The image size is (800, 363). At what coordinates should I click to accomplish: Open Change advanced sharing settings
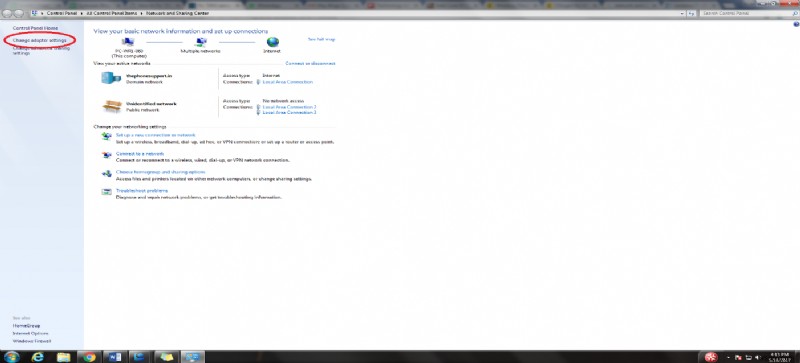[41, 51]
